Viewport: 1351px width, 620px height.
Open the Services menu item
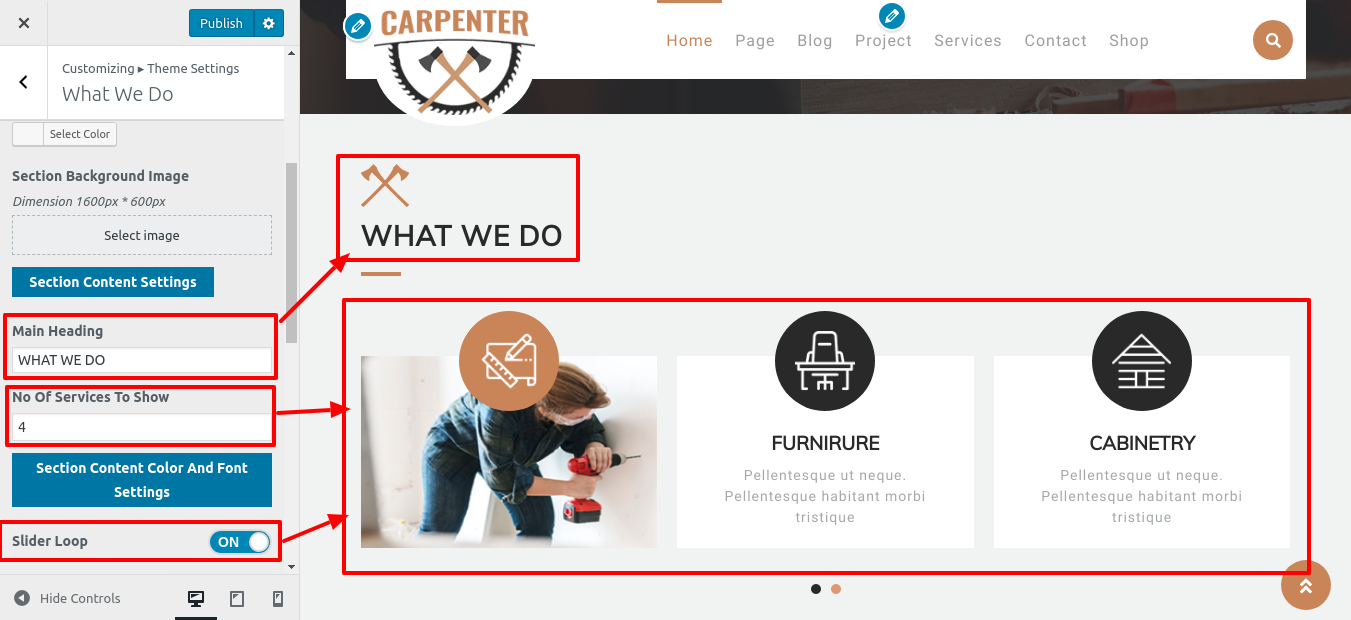967,41
